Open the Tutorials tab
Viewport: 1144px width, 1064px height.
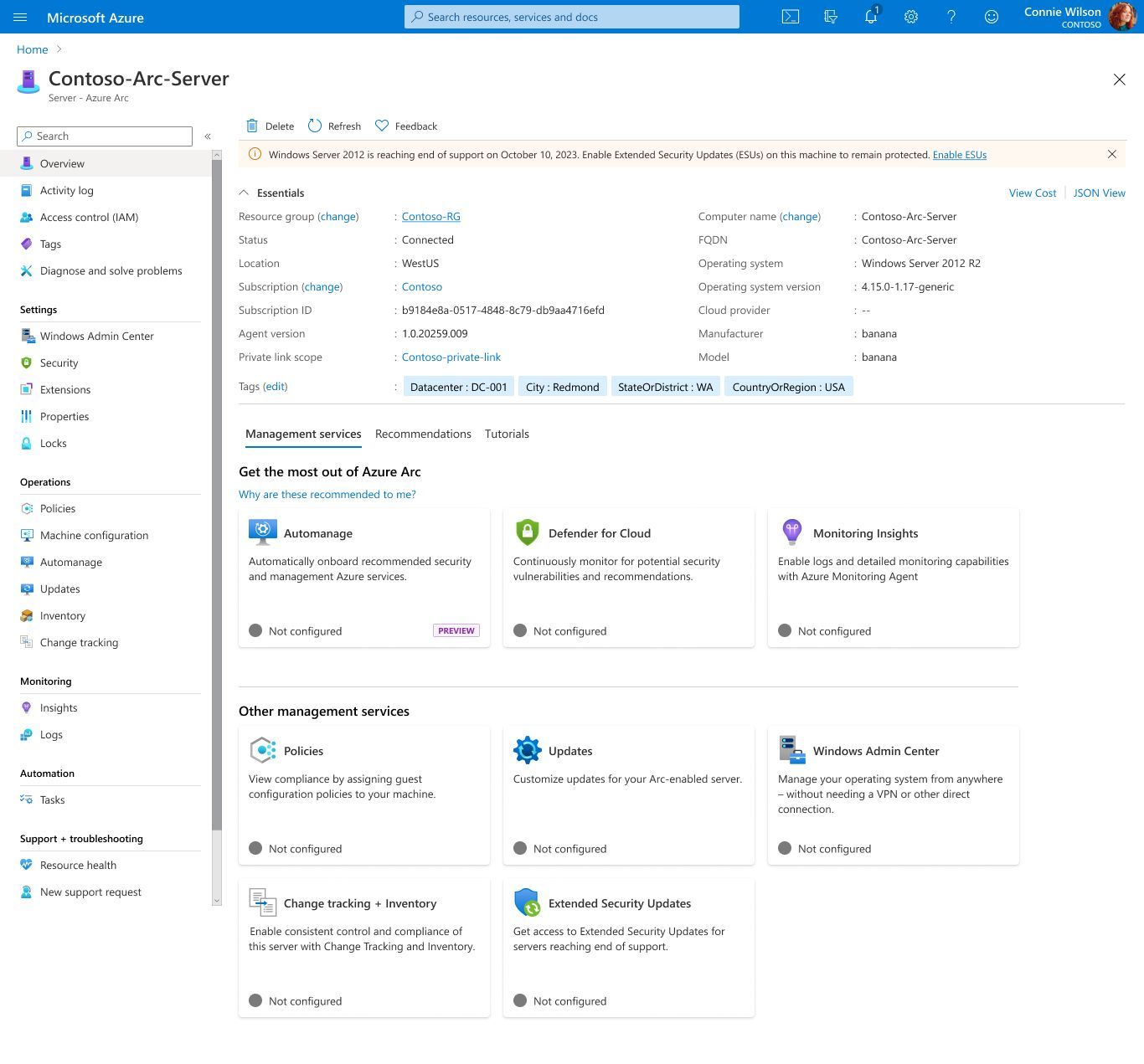[x=507, y=434]
